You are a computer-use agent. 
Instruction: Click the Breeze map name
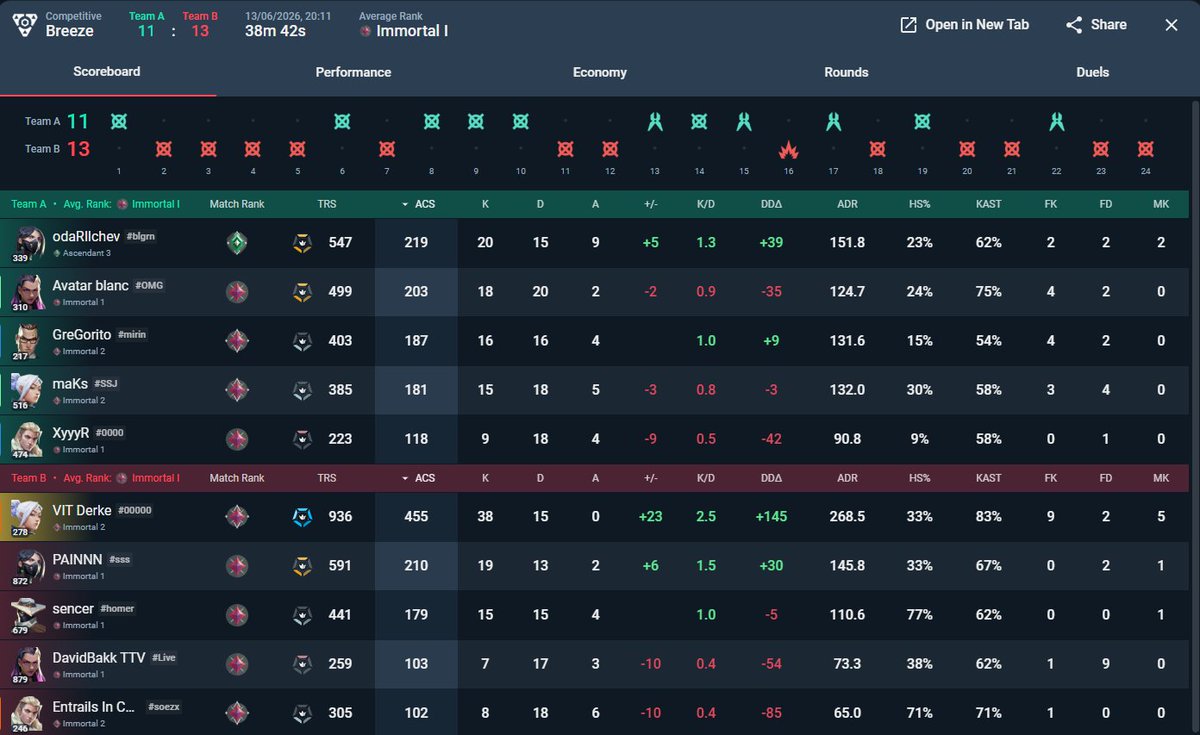(x=69, y=31)
